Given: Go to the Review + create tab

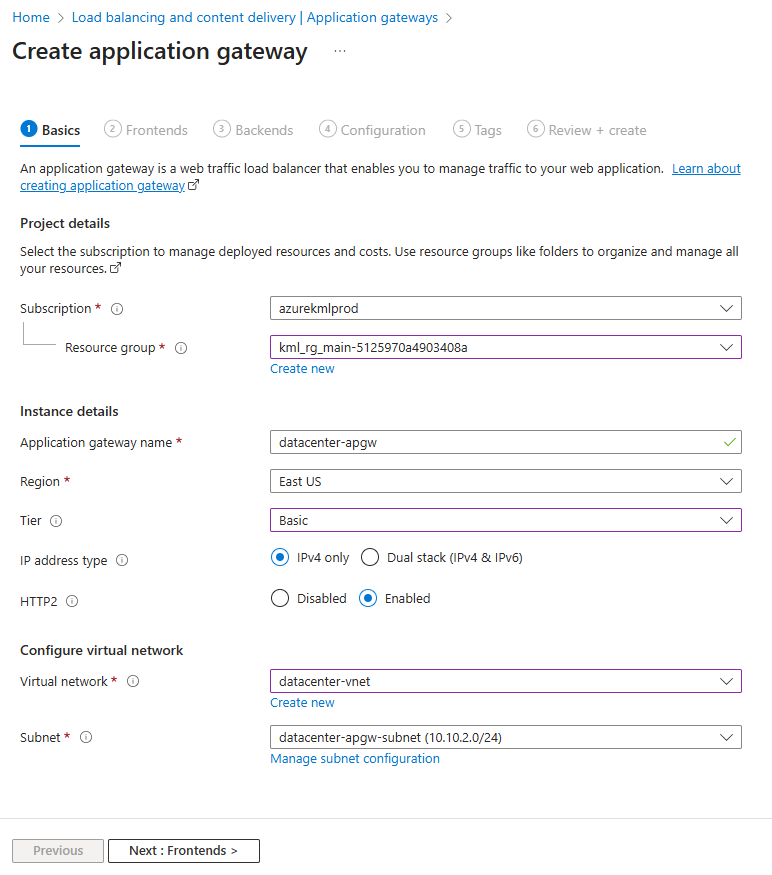Looking at the screenshot, I should pos(587,130).
